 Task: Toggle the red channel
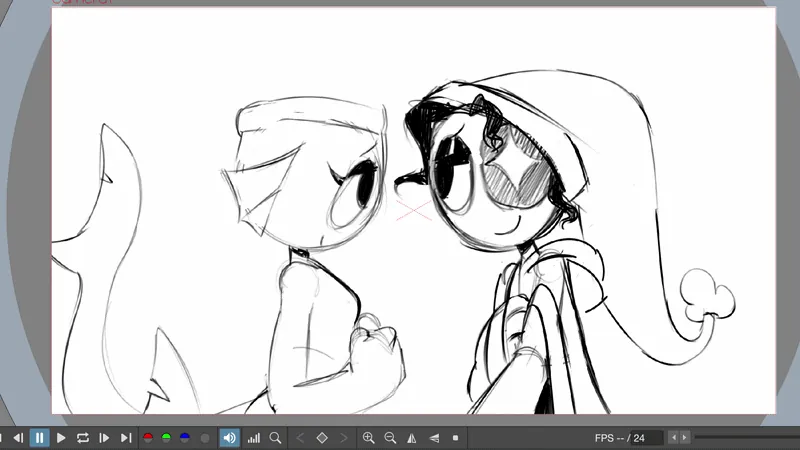148,438
